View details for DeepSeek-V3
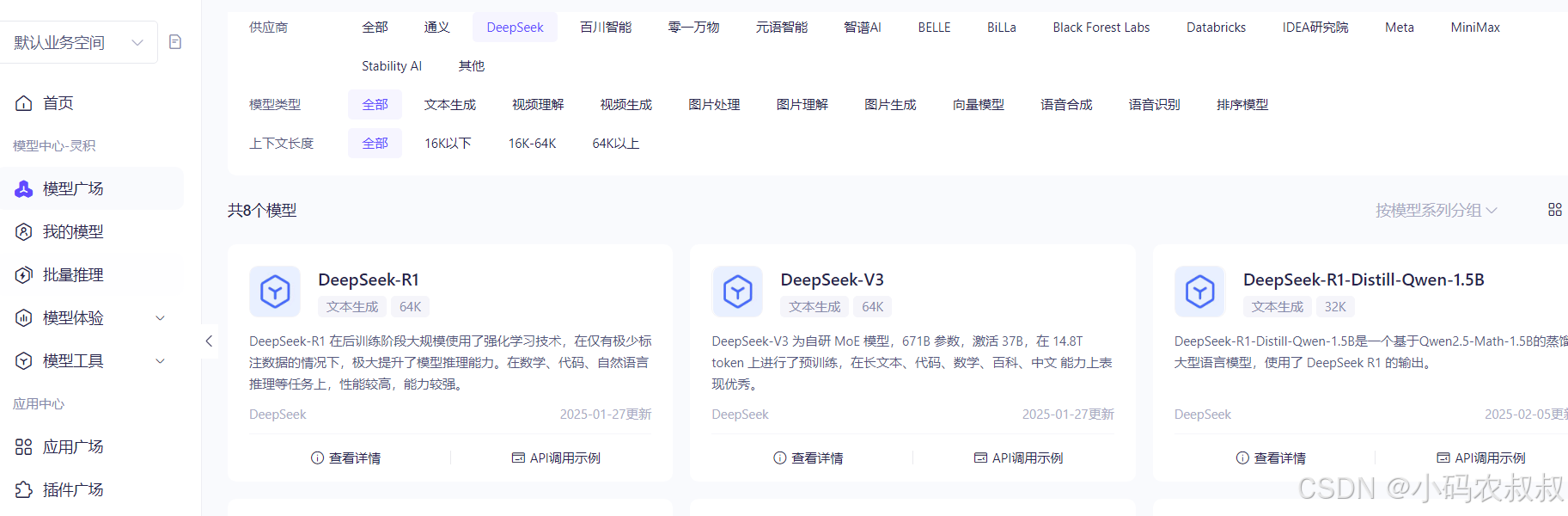 coord(808,458)
